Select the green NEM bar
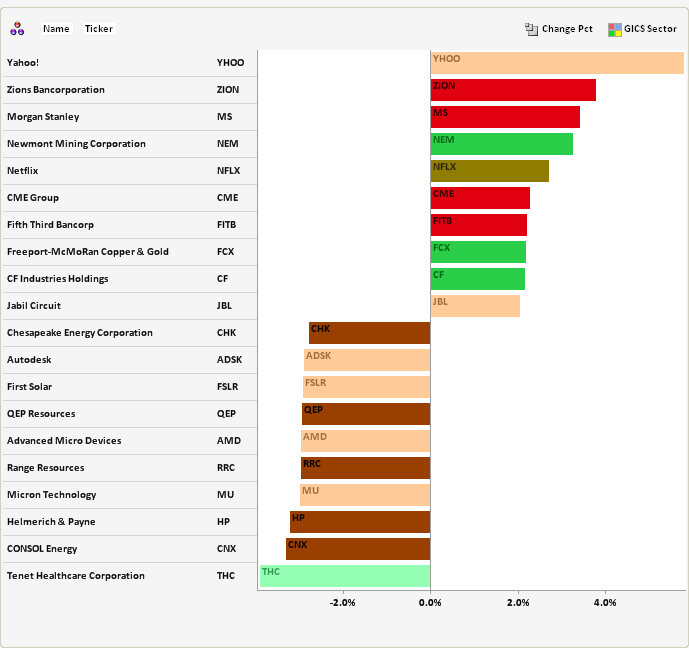 [502, 144]
